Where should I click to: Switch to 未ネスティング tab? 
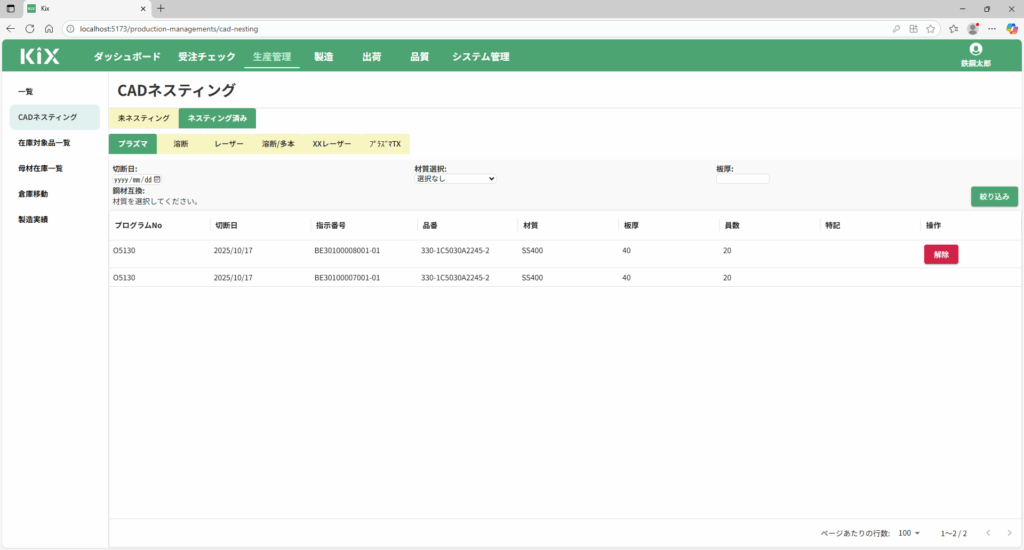point(143,118)
